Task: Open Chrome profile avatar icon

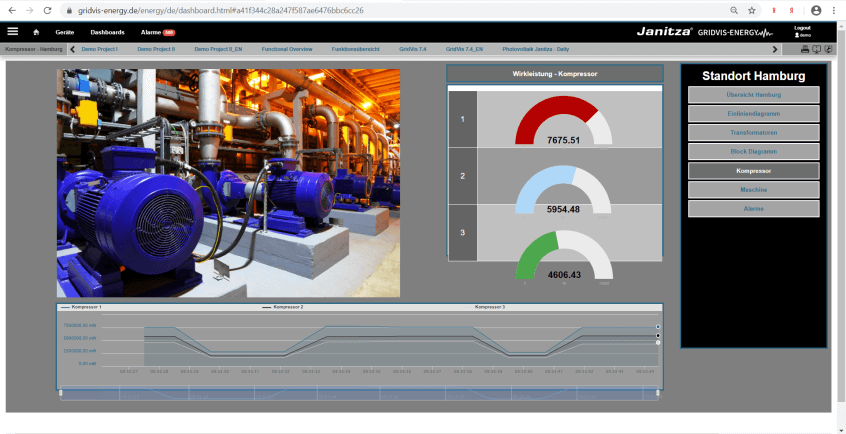Action: point(816,10)
